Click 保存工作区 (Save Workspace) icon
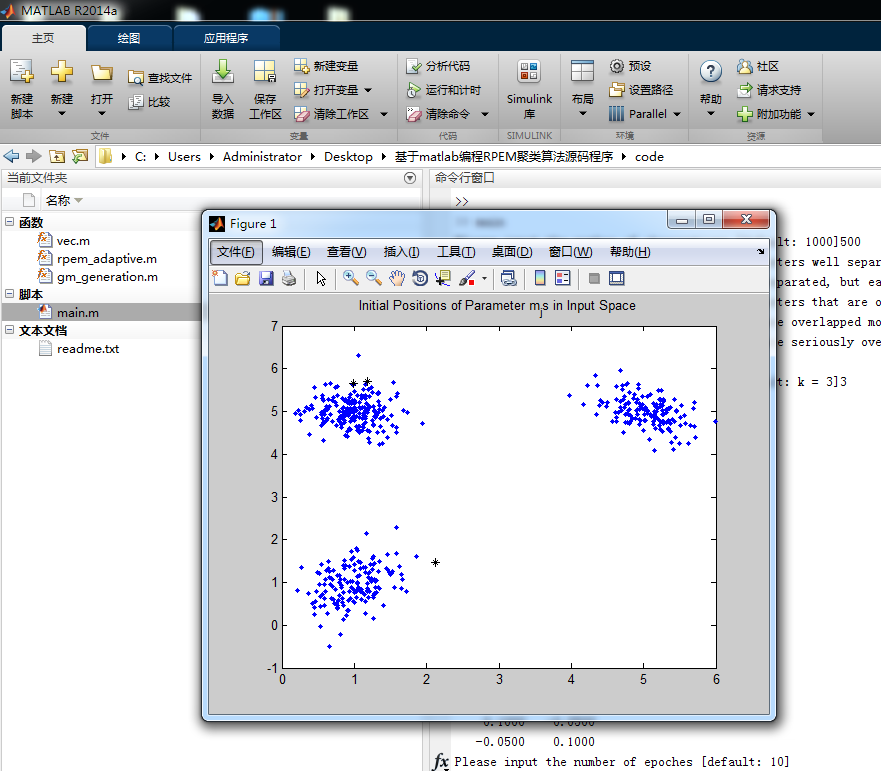 (x=265, y=72)
